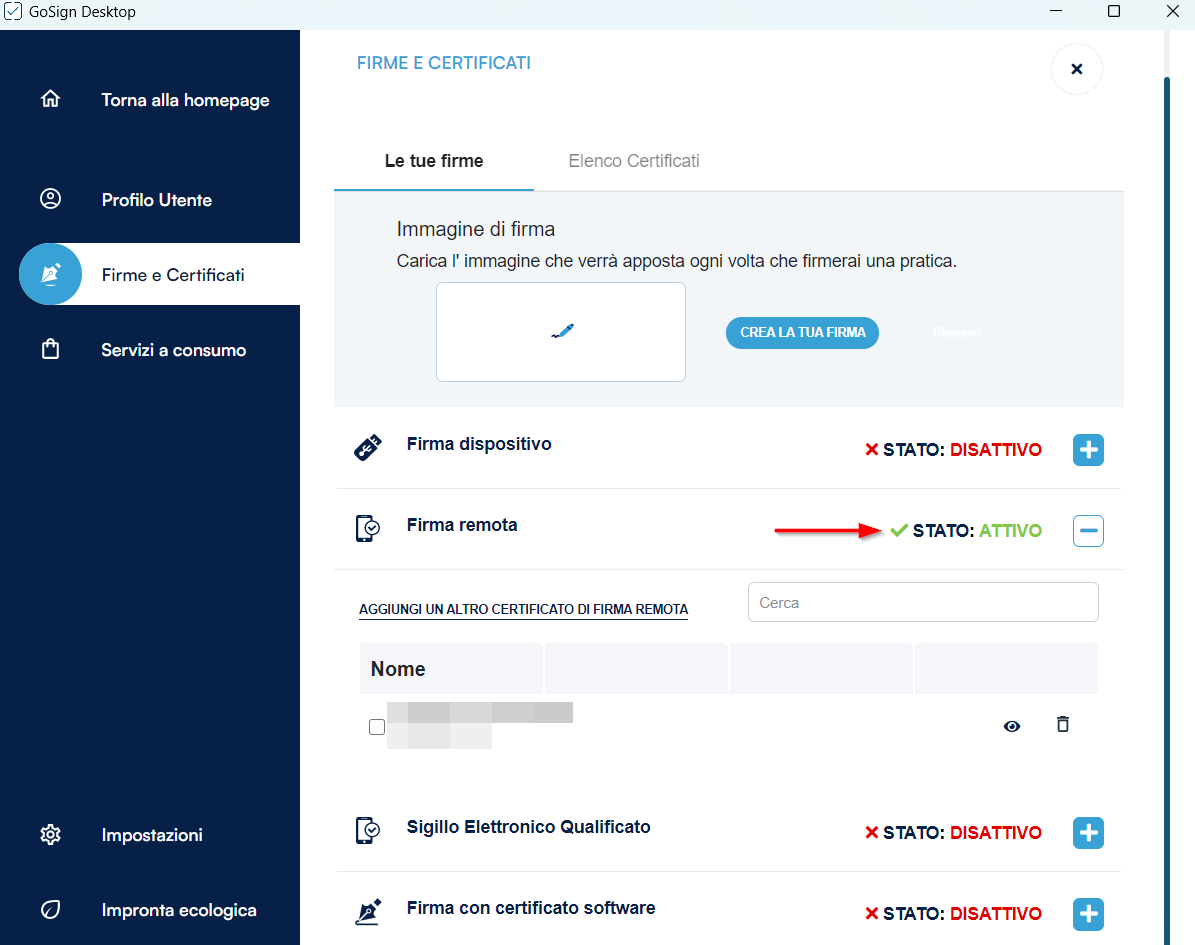Image resolution: width=1195 pixels, height=945 pixels.
Task: Add another remote signature certificate link
Action: click(524, 609)
